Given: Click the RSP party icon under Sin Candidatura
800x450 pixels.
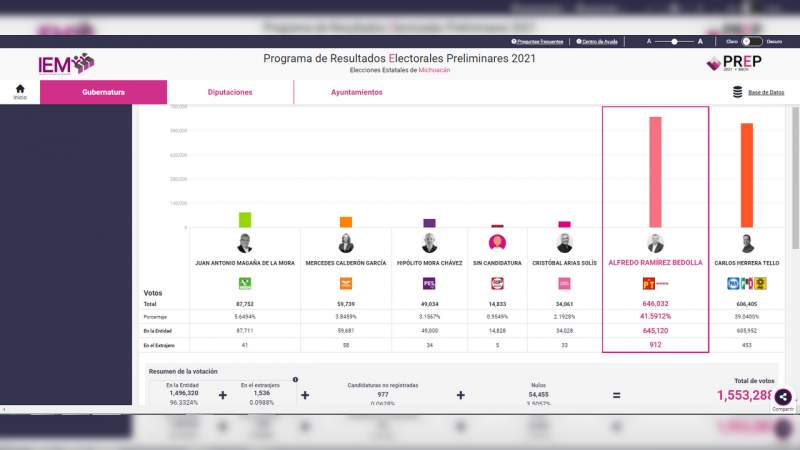Looking at the screenshot, I should pyautogui.click(x=497, y=283).
